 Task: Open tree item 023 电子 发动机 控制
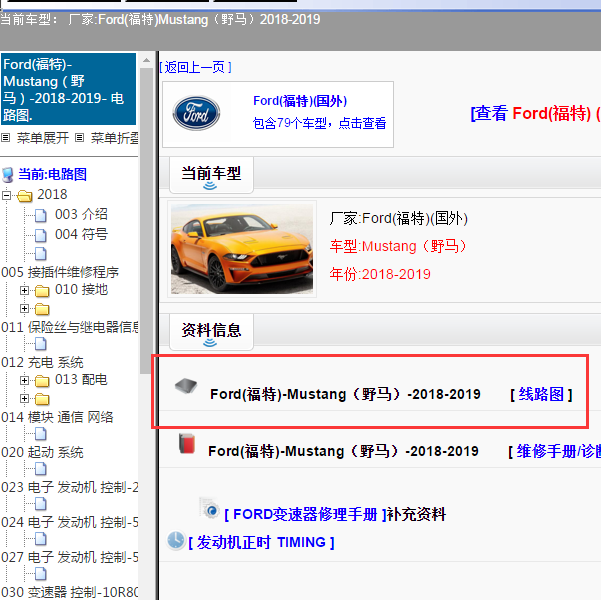pyautogui.click(x=69, y=487)
